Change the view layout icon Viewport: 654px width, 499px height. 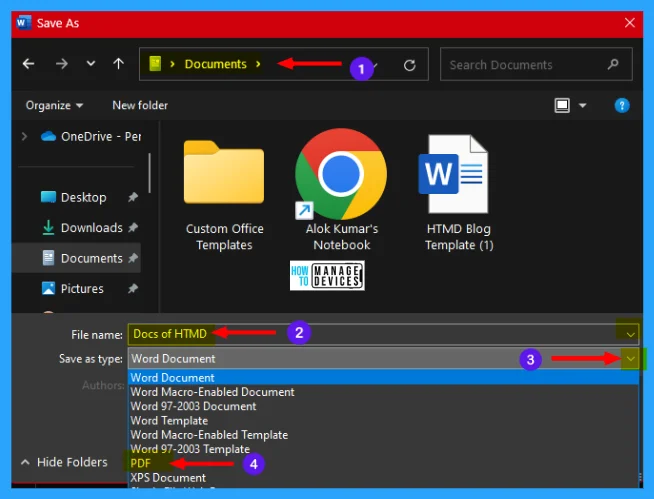[x=563, y=105]
